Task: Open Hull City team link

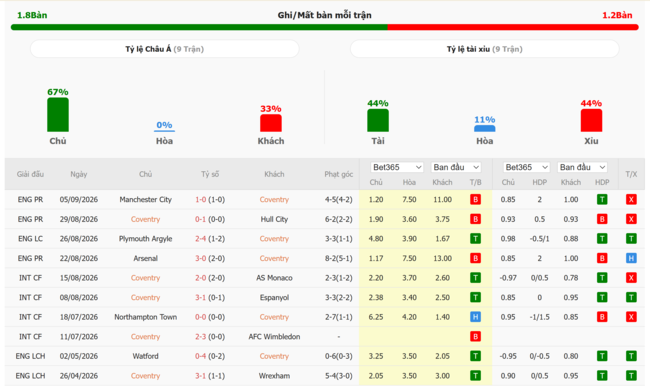Action: click(274, 219)
